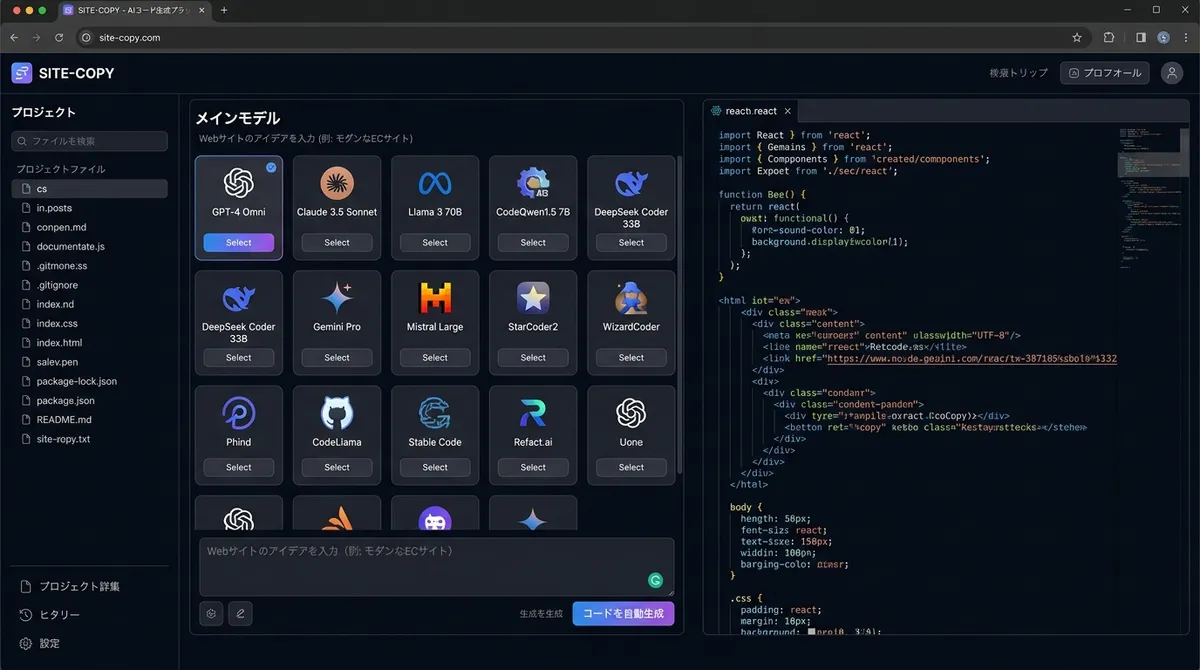Reload the page in browser

(59, 37)
